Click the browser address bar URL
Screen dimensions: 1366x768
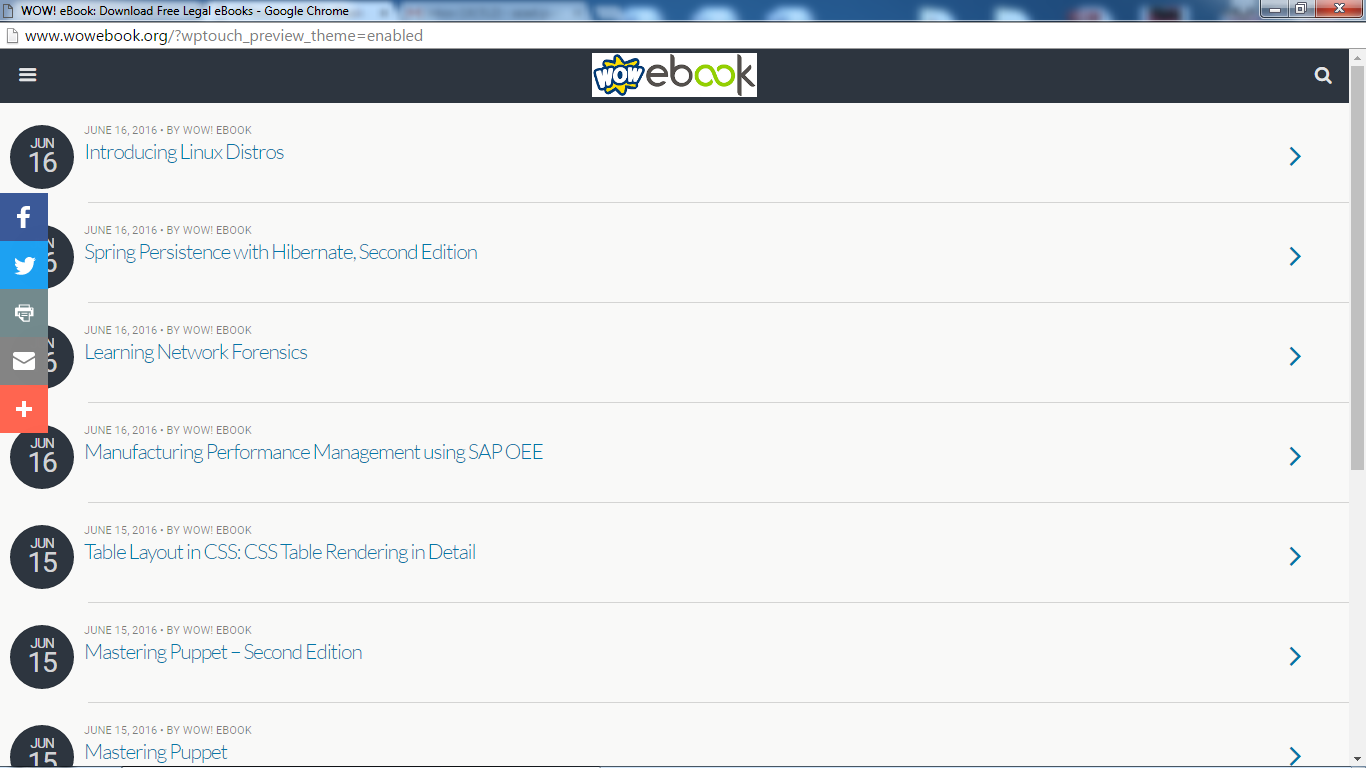pyautogui.click(x=224, y=36)
